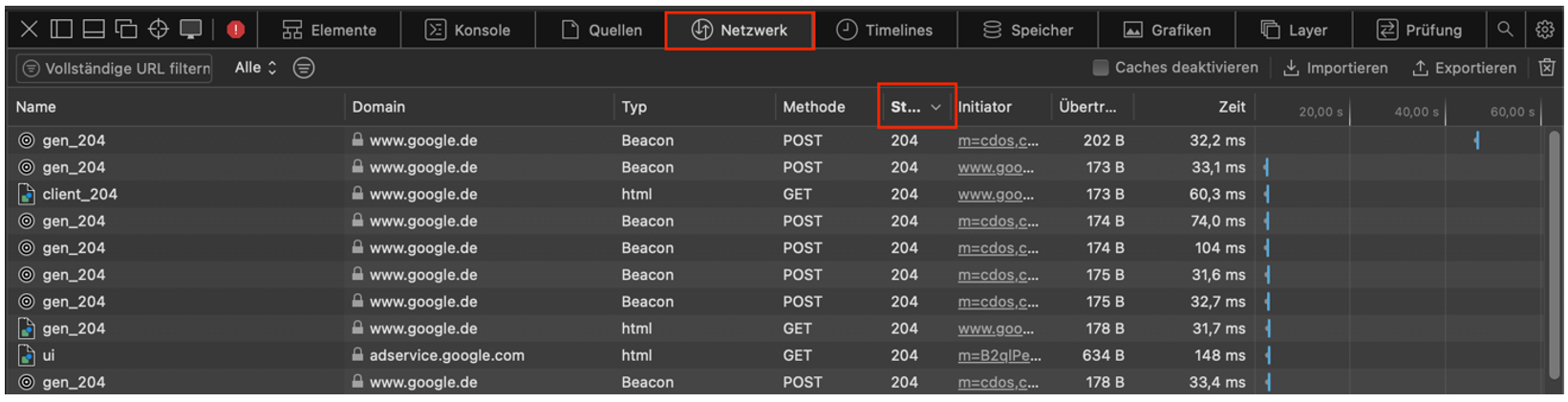This screenshot has width=1568, height=402.
Task: Click the Vollständige URL filtern field
Action: point(115,68)
